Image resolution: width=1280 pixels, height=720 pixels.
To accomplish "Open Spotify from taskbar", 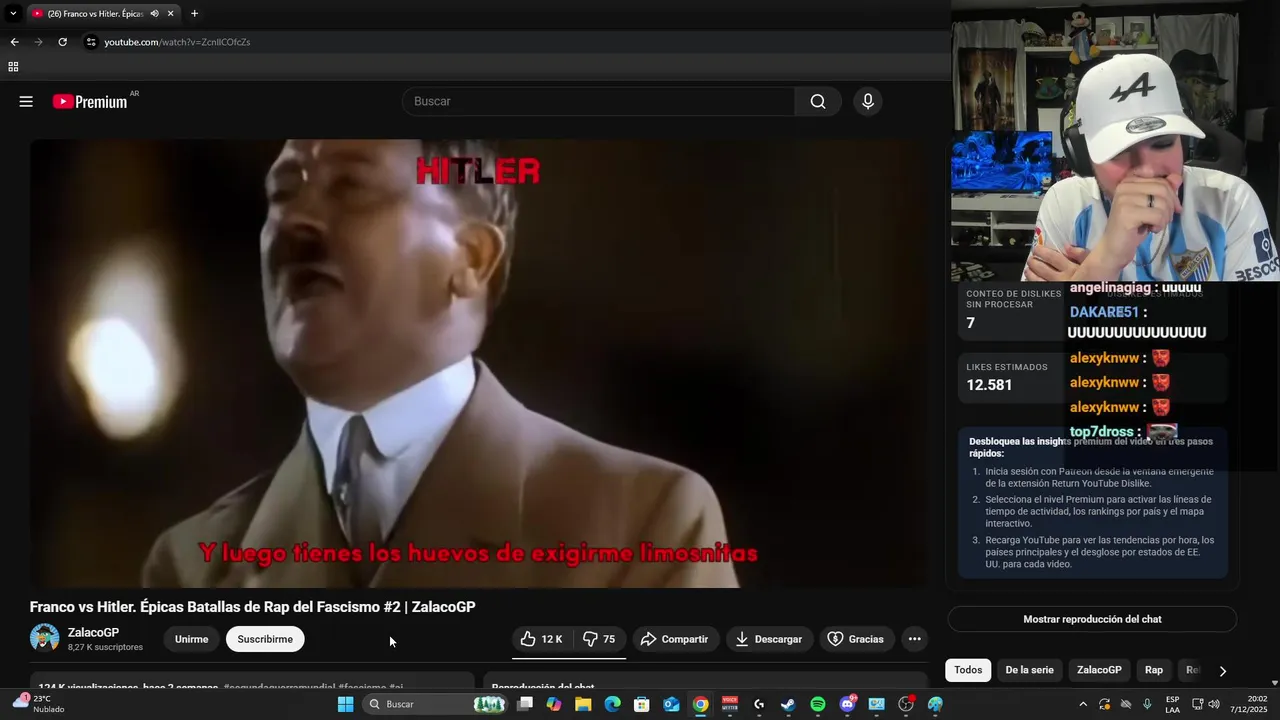I will pyautogui.click(x=817, y=704).
